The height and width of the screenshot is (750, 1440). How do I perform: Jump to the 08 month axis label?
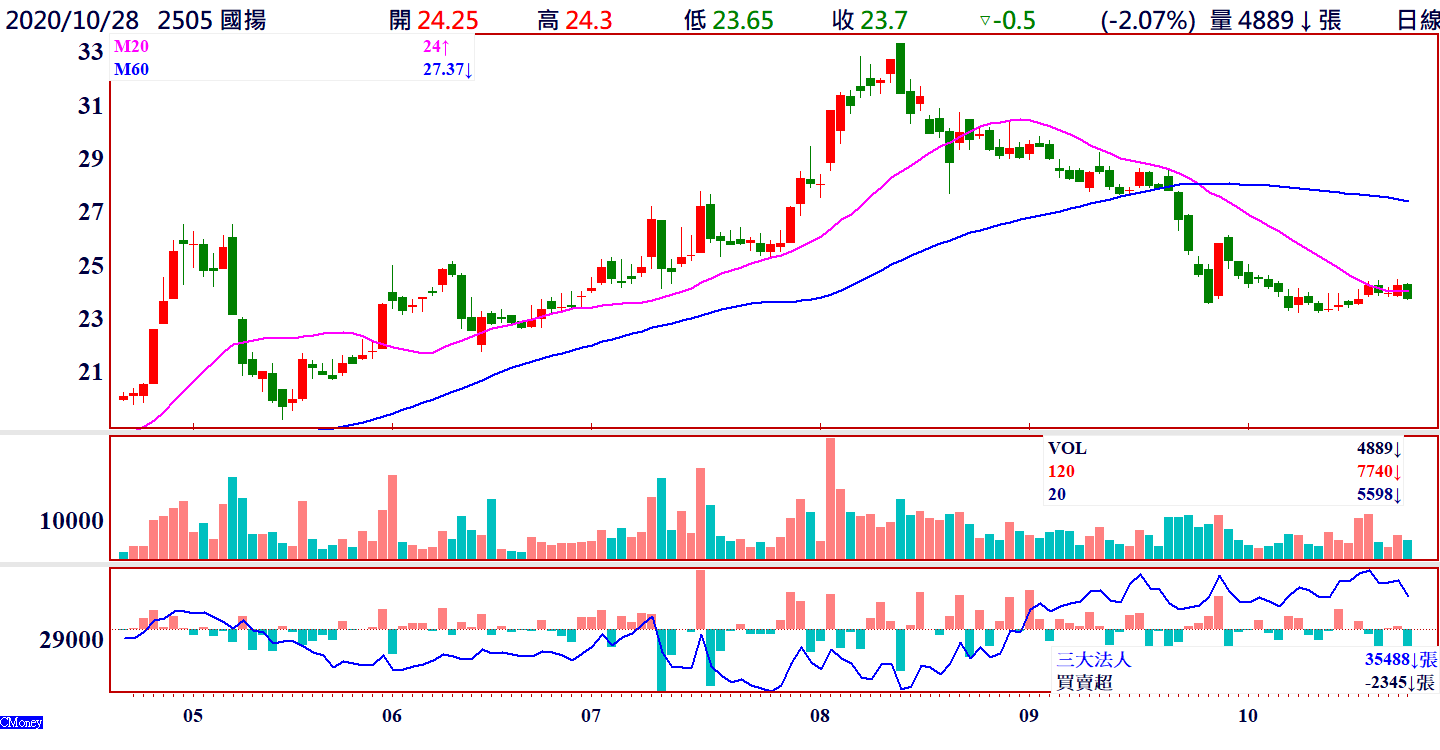(820, 716)
